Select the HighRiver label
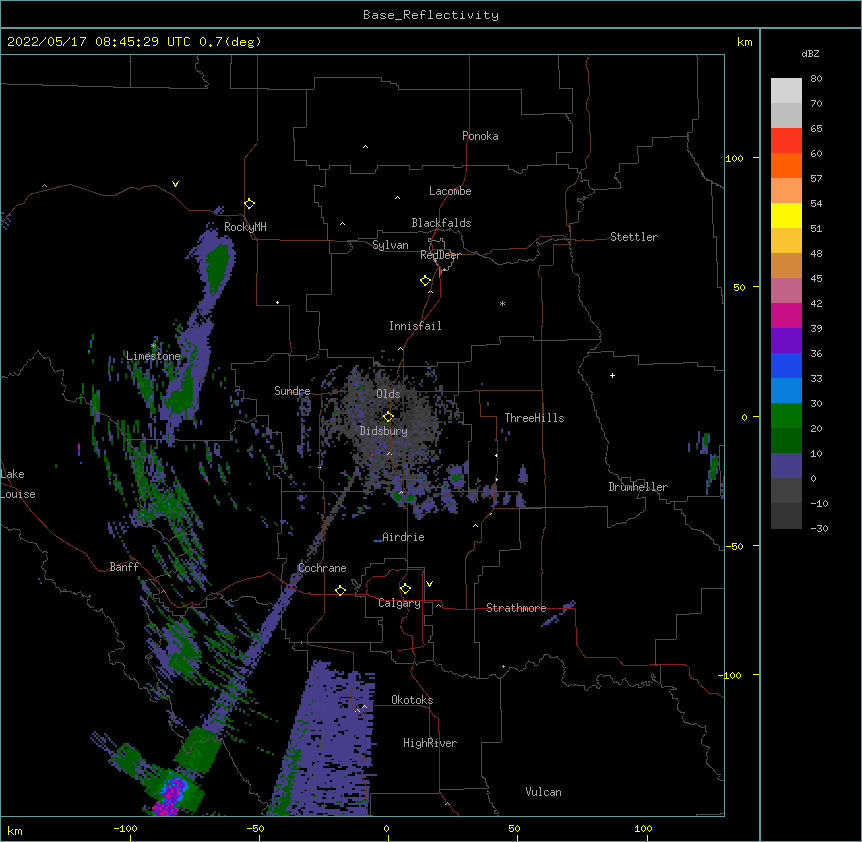Viewport: 862px width, 842px height. click(430, 743)
